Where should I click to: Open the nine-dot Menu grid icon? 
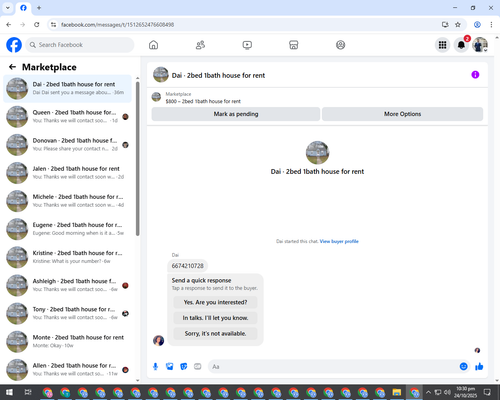coord(442,45)
